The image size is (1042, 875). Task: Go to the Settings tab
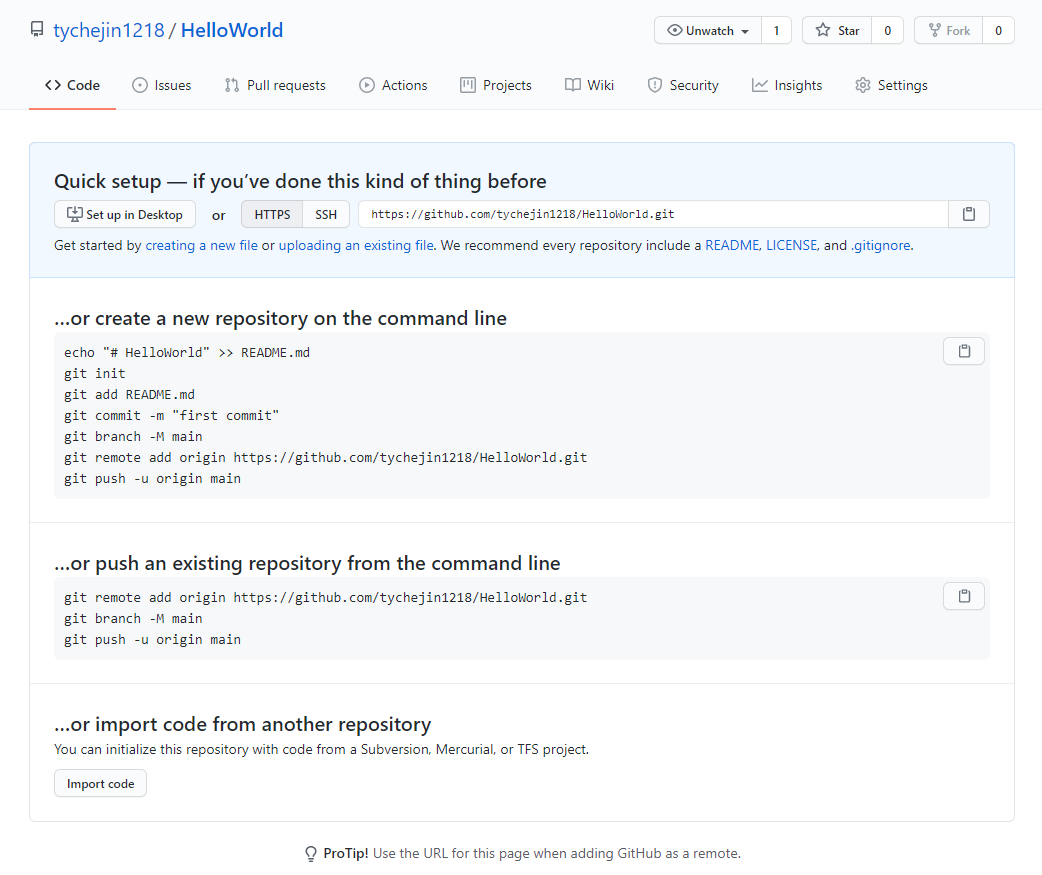click(891, 86)
